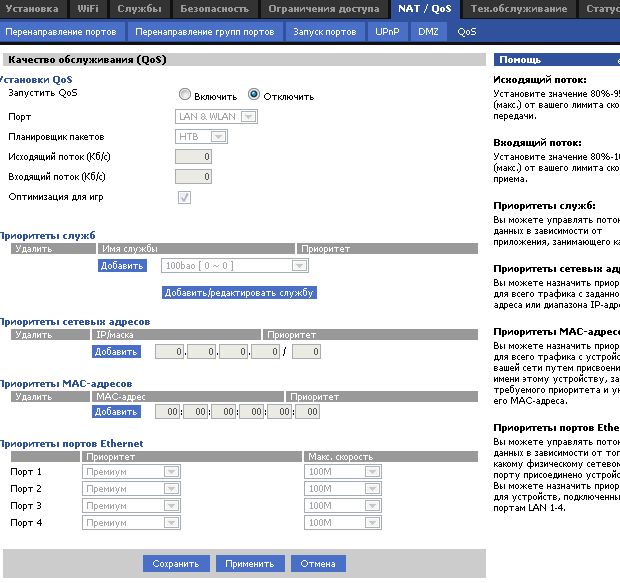Open the 'Порт' LAN & WLAN dropdown
This screenshot has width=620, height=583.
click(216, 117)
